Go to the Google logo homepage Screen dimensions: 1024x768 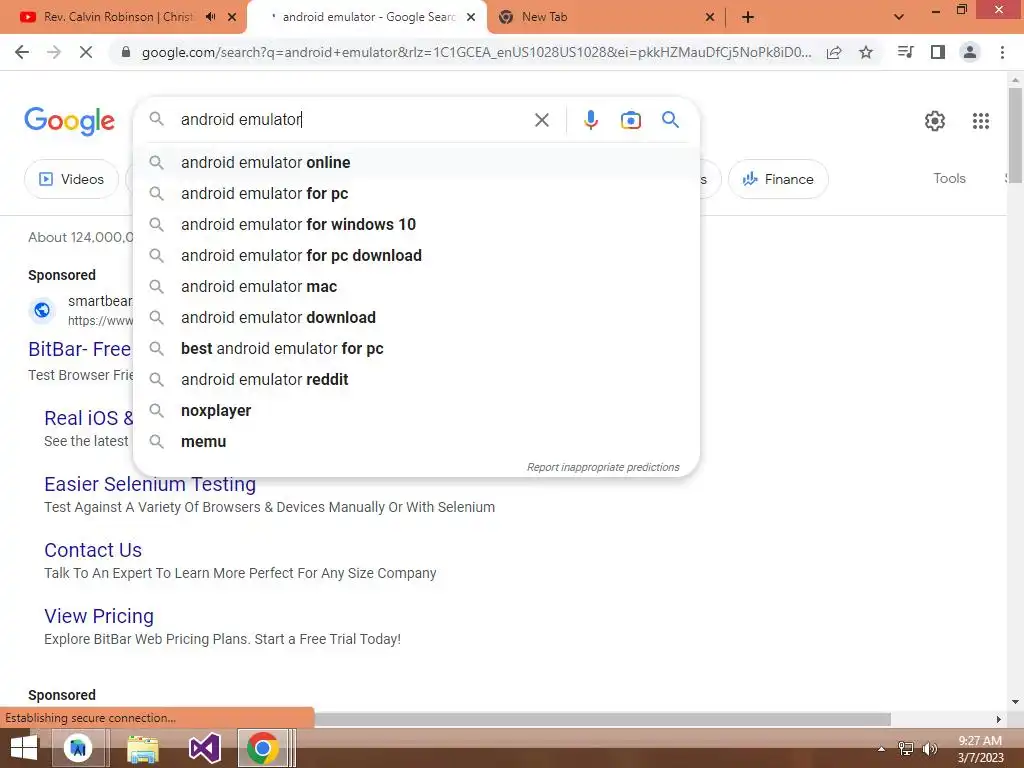[69, 121]
